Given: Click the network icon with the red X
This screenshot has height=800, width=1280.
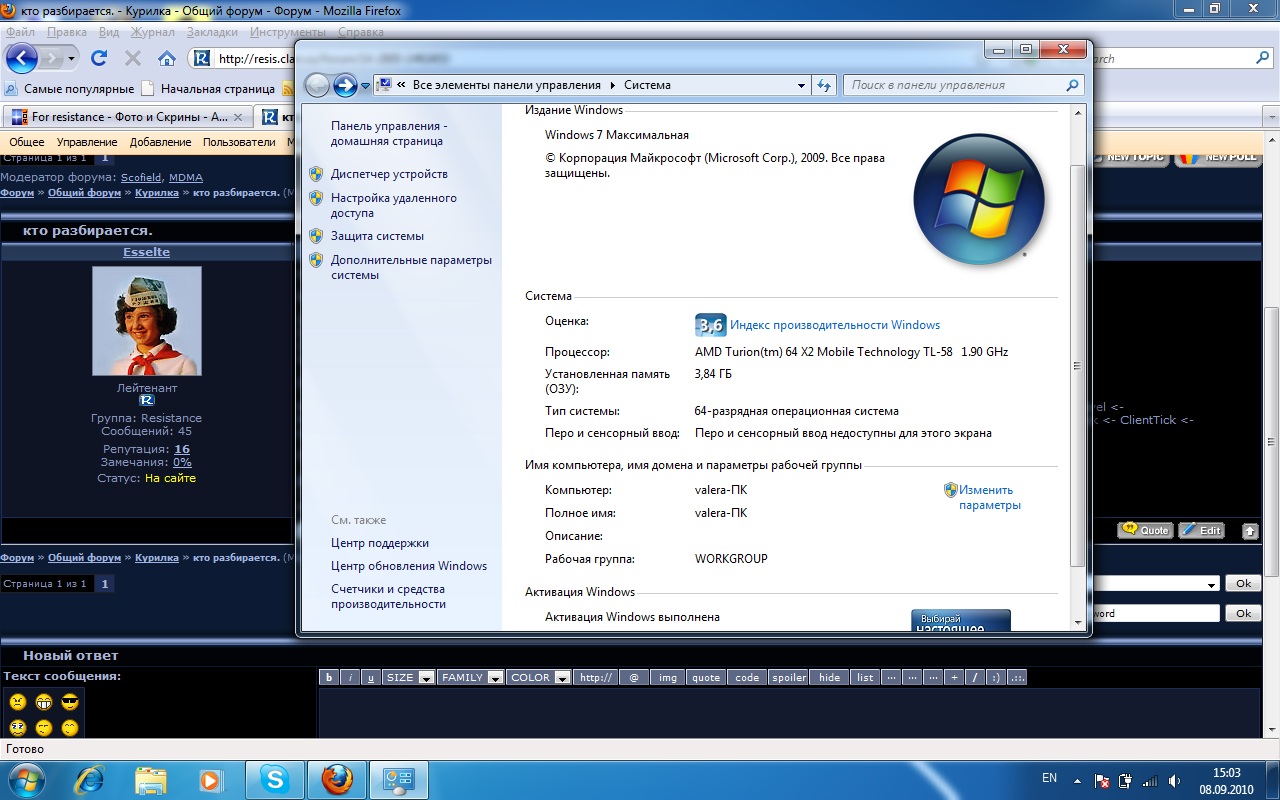Looking at the screenshot, I should (1102, 780).
